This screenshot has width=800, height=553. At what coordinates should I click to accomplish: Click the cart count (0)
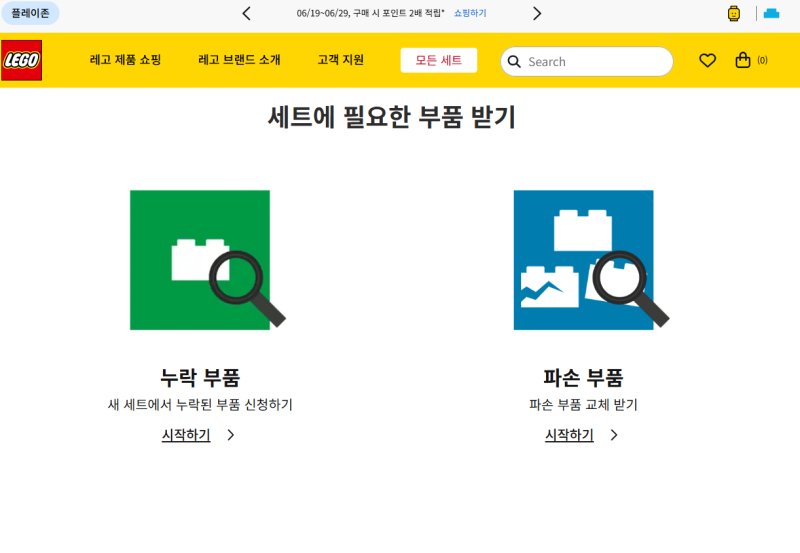[762, 60]
